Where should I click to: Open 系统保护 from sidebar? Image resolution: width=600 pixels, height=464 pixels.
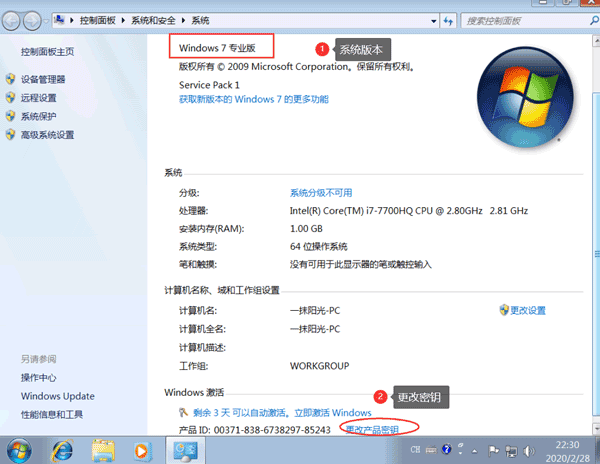[39, 116]
